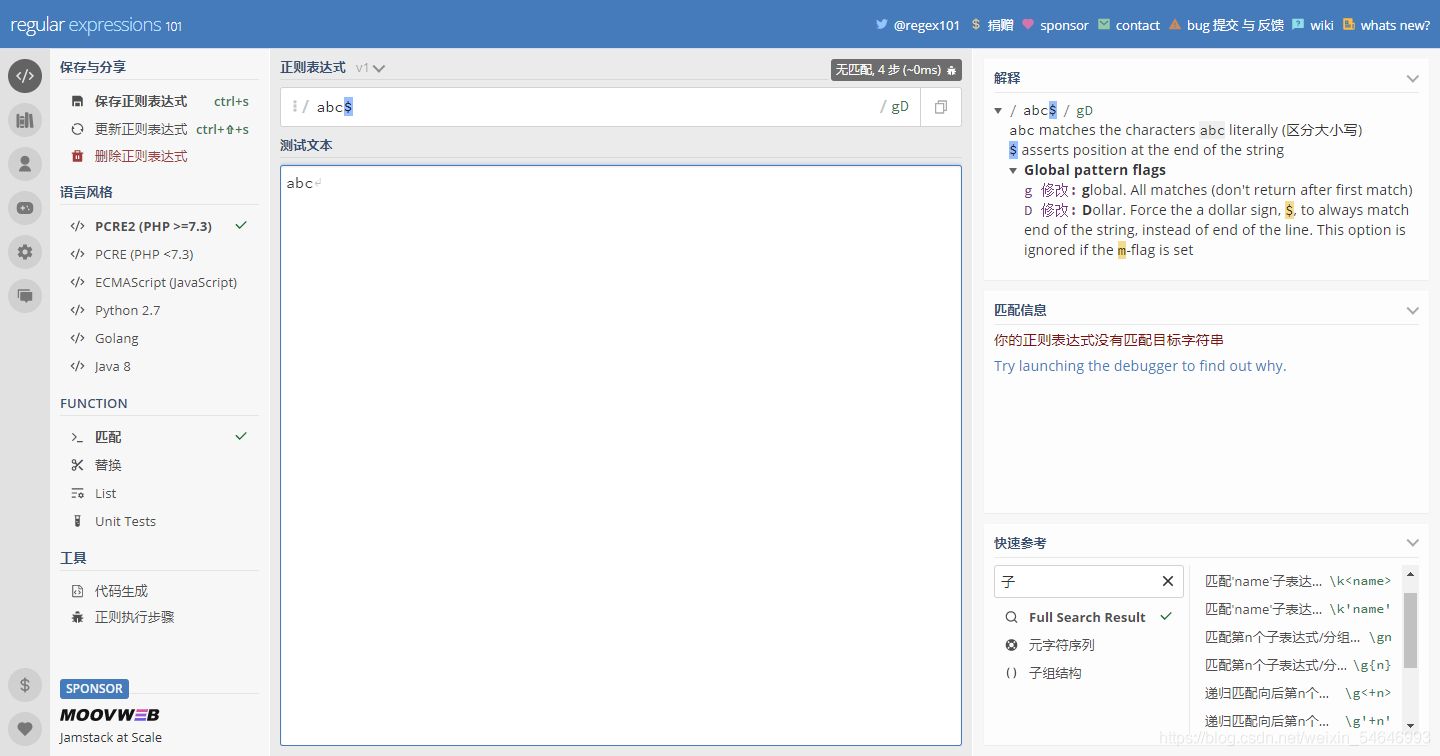Select the ECMAScript (JavaScript) flavor
The image size is (1440, 756).
pos(159,282)
